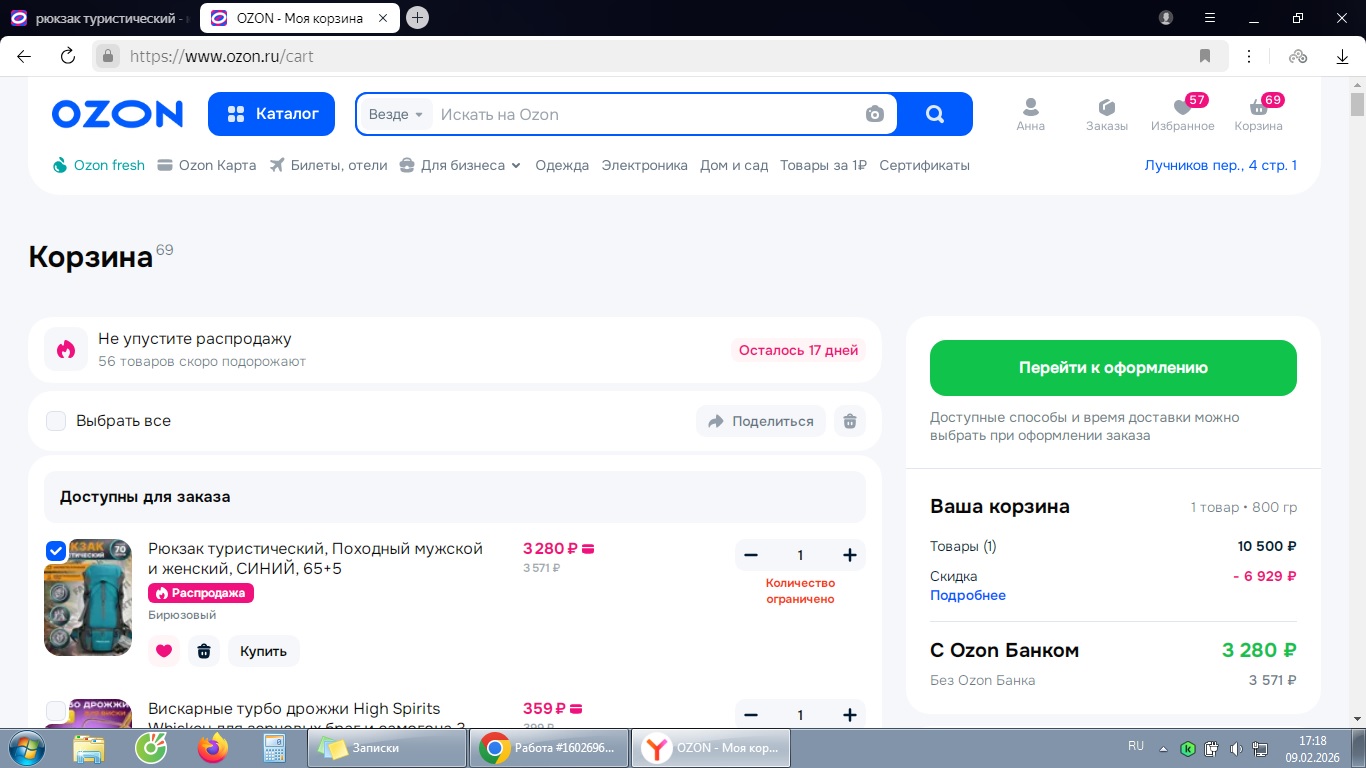The width and height of the screenshot is (1366, 768).
Task: Open the Заказы orders icon
Action: coord(1106,108)
